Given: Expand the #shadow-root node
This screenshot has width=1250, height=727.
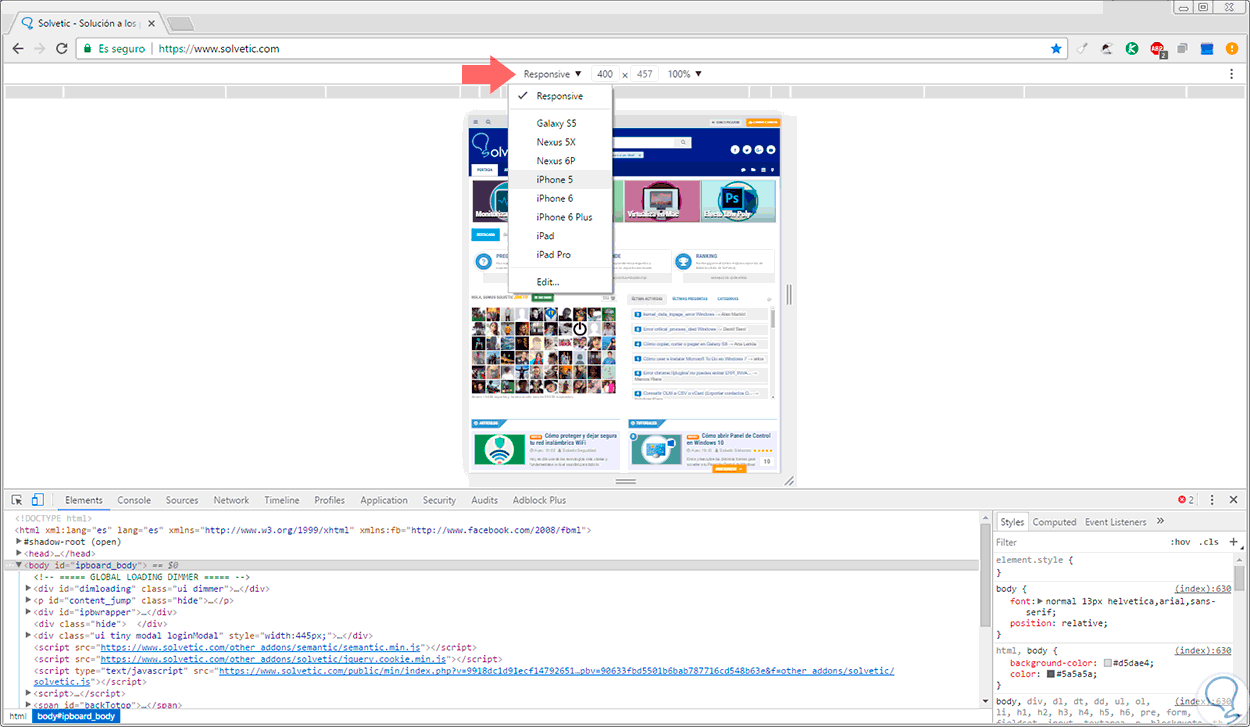Looking at the screenshot, I should pyautogui.click(x=20, y=542).
